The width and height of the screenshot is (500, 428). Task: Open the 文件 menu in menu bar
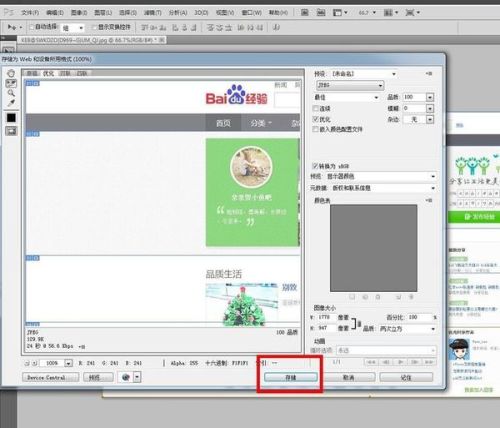(30, 13)
